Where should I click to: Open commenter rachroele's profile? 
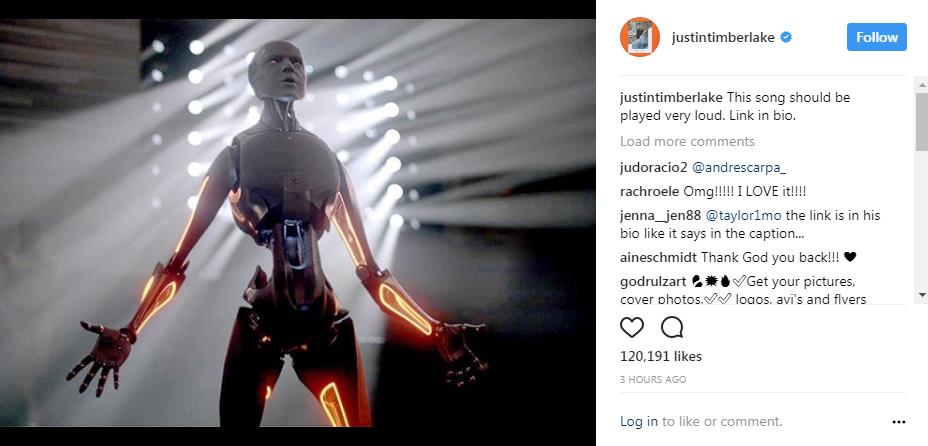point(649,192)
